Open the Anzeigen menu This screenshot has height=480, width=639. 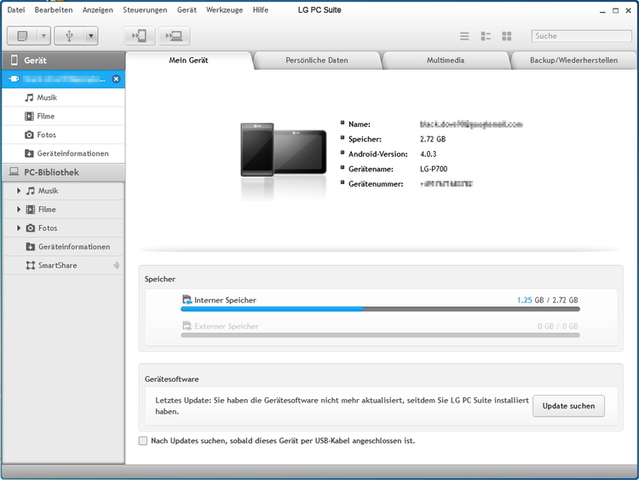(x=98, y=10)
